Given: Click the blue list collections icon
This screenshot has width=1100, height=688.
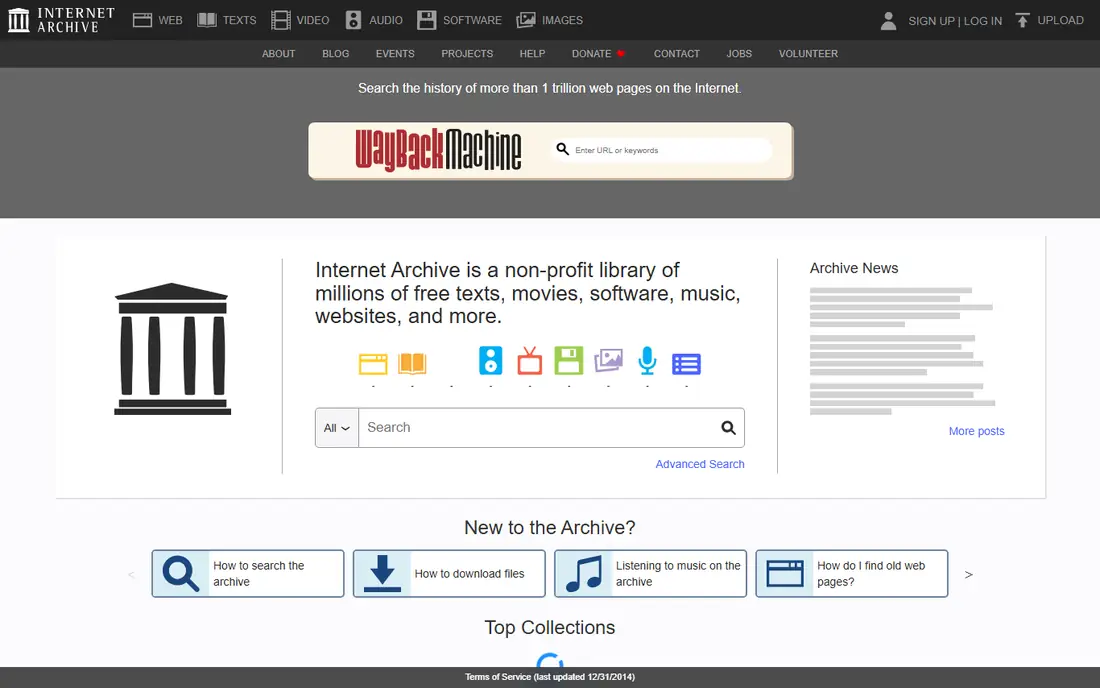Looking at the screenshot, I should pyautogui.click(x=686, y=364).
